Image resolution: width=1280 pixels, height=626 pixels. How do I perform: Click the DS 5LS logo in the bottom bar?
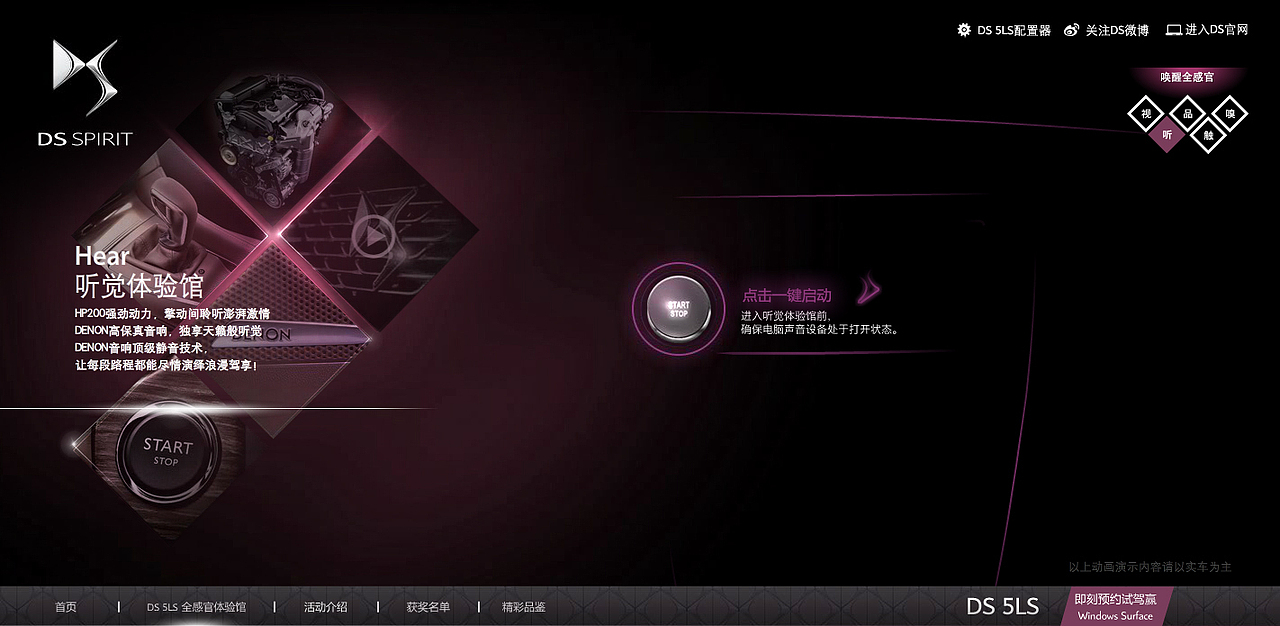click(x=1003, y=606)
